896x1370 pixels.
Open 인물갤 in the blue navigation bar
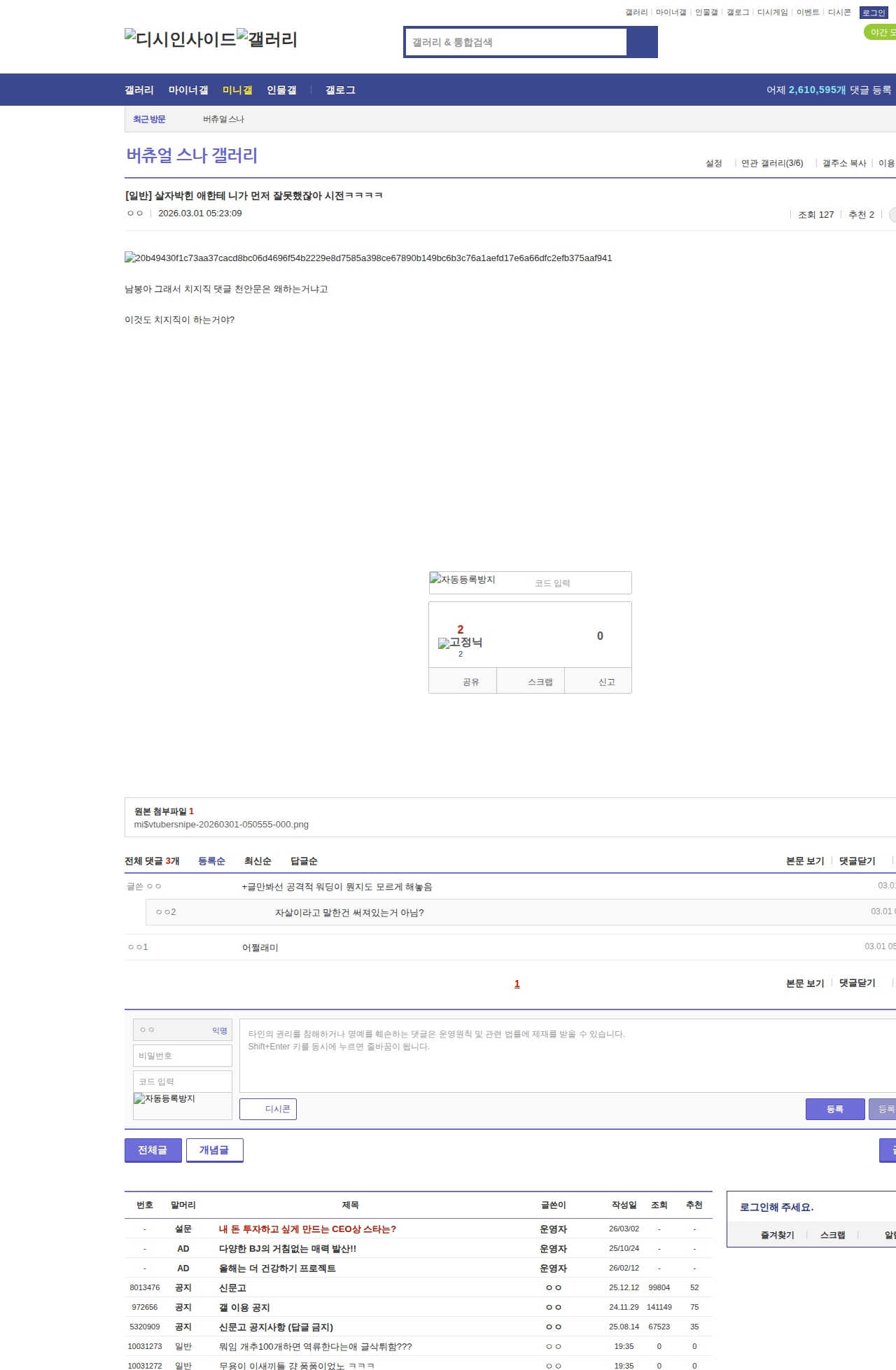tap(281, 90)
